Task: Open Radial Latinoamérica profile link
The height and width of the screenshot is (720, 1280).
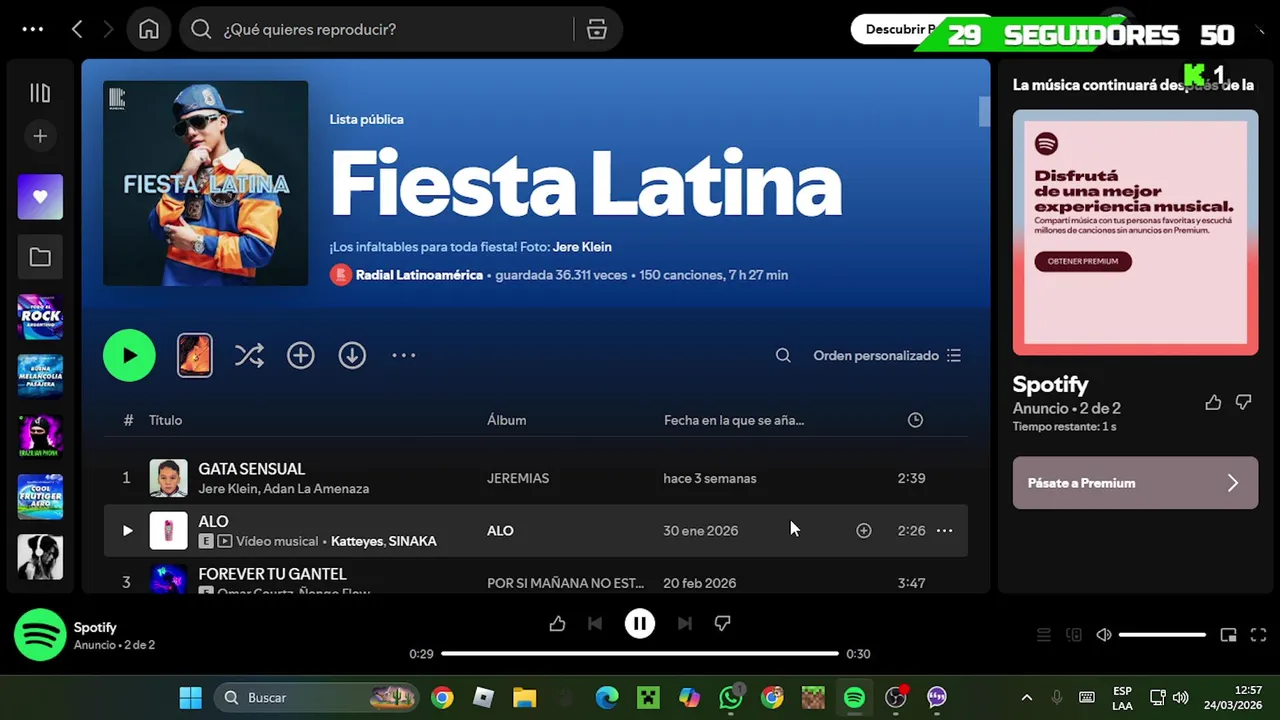Action: (x=419, y=275)
